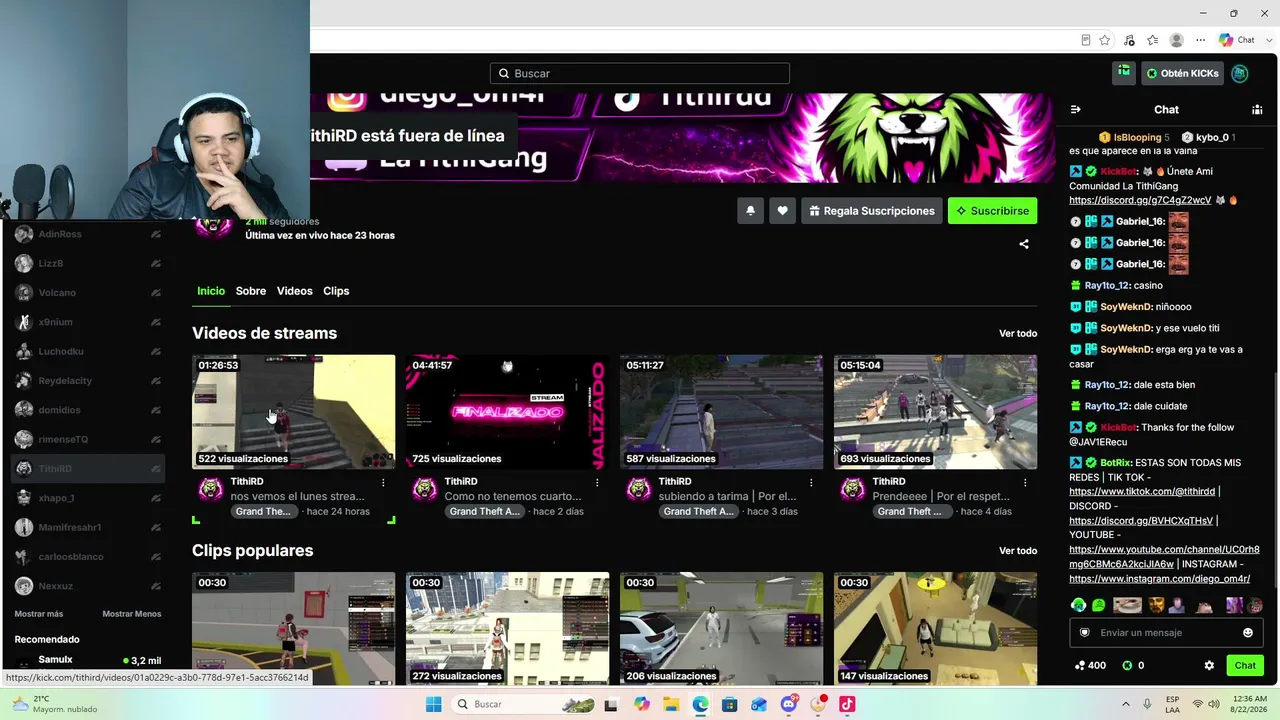Image resolution: width=1280 pixels, height=720 pixels.
Task: Play the clip with 147 visualizaciones
Action: click(x=936, y=628)
